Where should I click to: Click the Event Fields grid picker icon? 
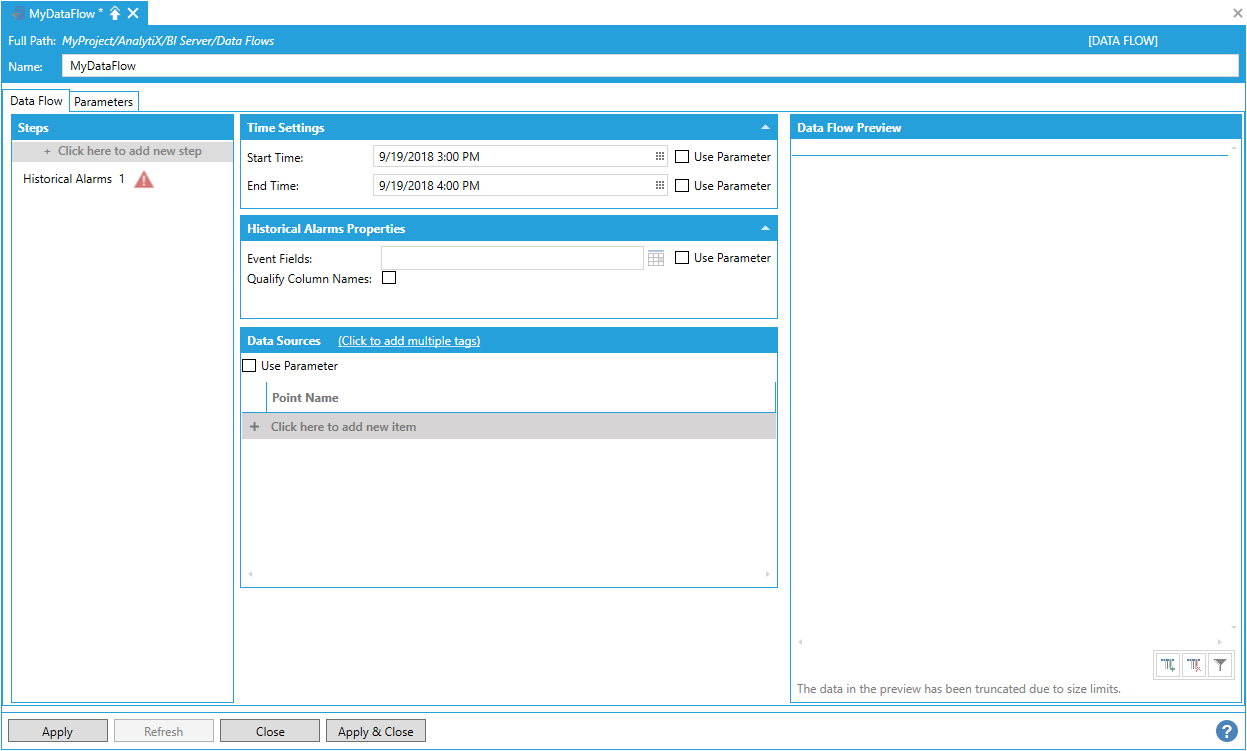click(656, 258)
